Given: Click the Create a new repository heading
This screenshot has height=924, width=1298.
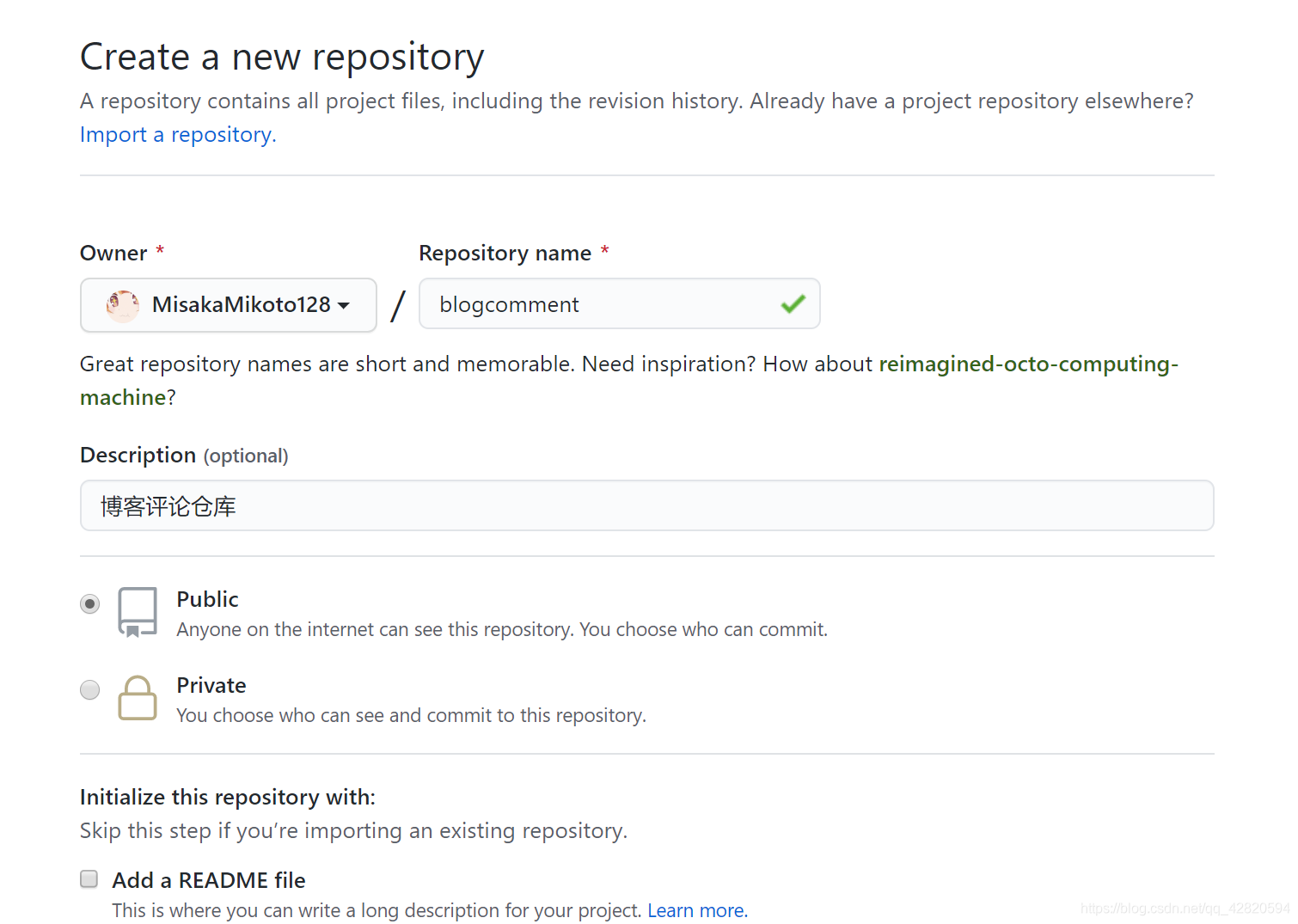Looking at the screenshot, I should click(282, 58).
